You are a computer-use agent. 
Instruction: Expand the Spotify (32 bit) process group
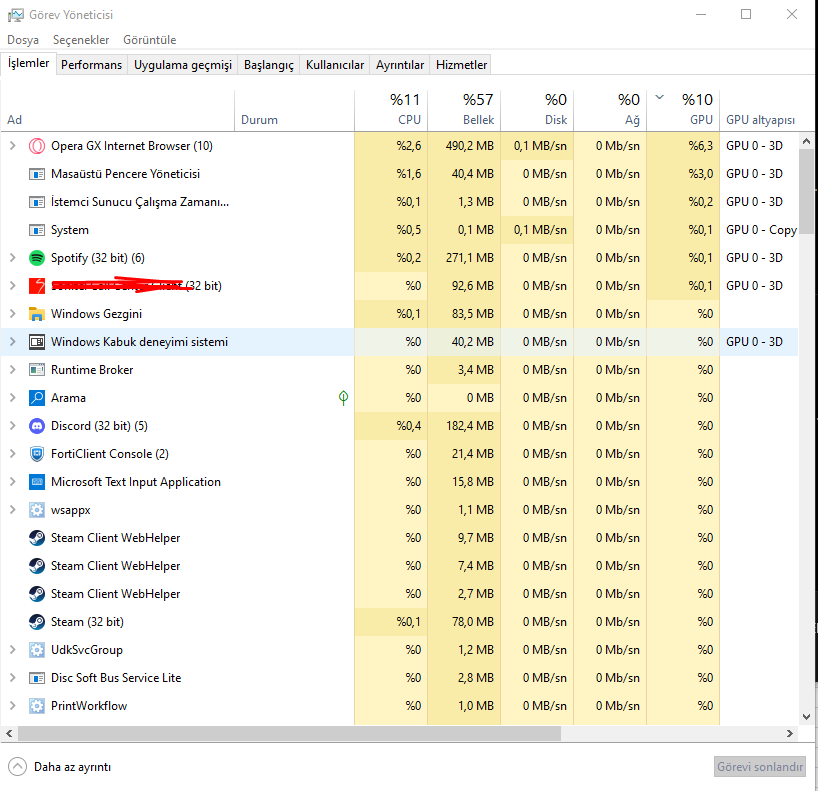pos(13,258)
